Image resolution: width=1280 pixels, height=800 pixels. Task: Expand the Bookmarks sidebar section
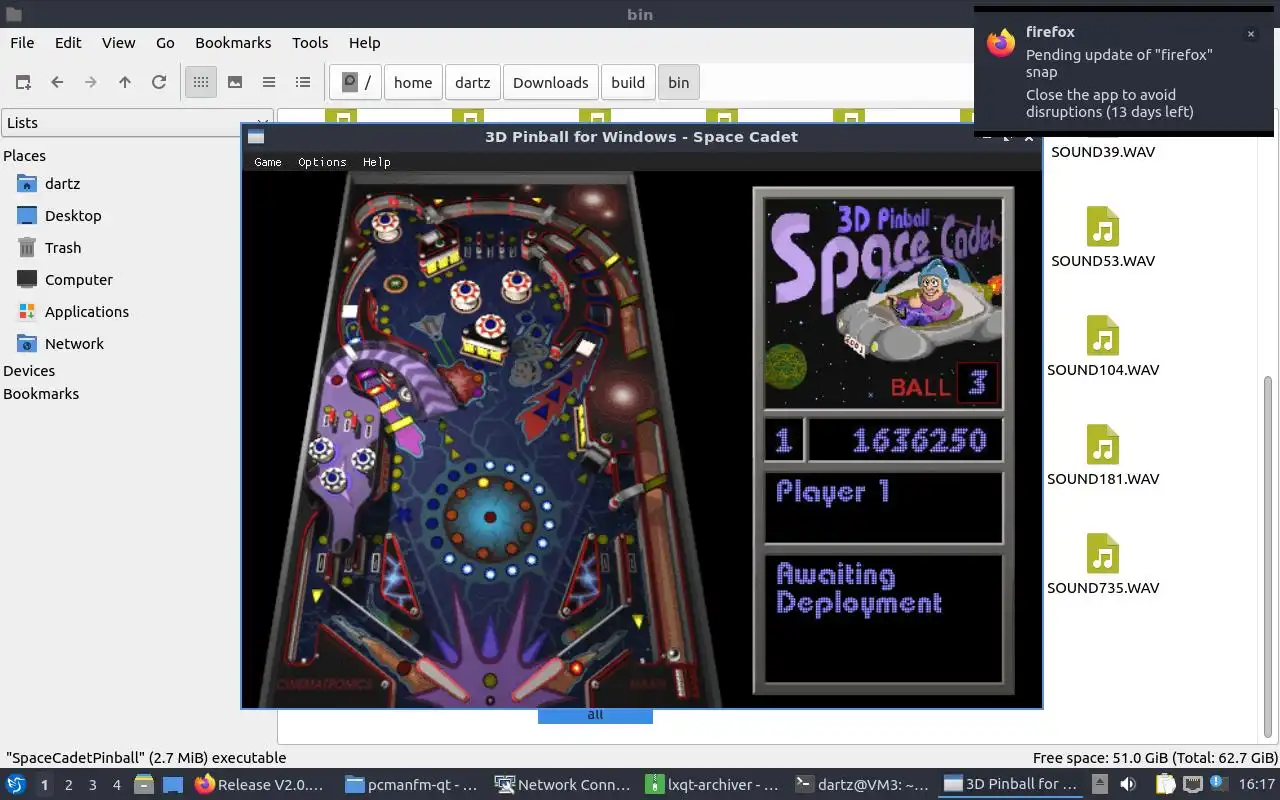click(41, 394)
